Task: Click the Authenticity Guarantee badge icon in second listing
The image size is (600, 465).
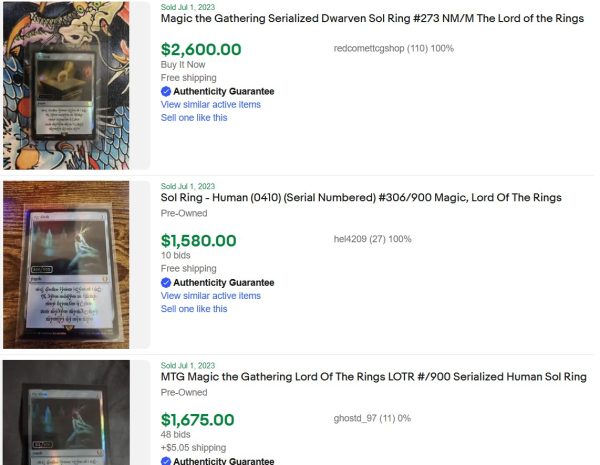Action: 166,283
